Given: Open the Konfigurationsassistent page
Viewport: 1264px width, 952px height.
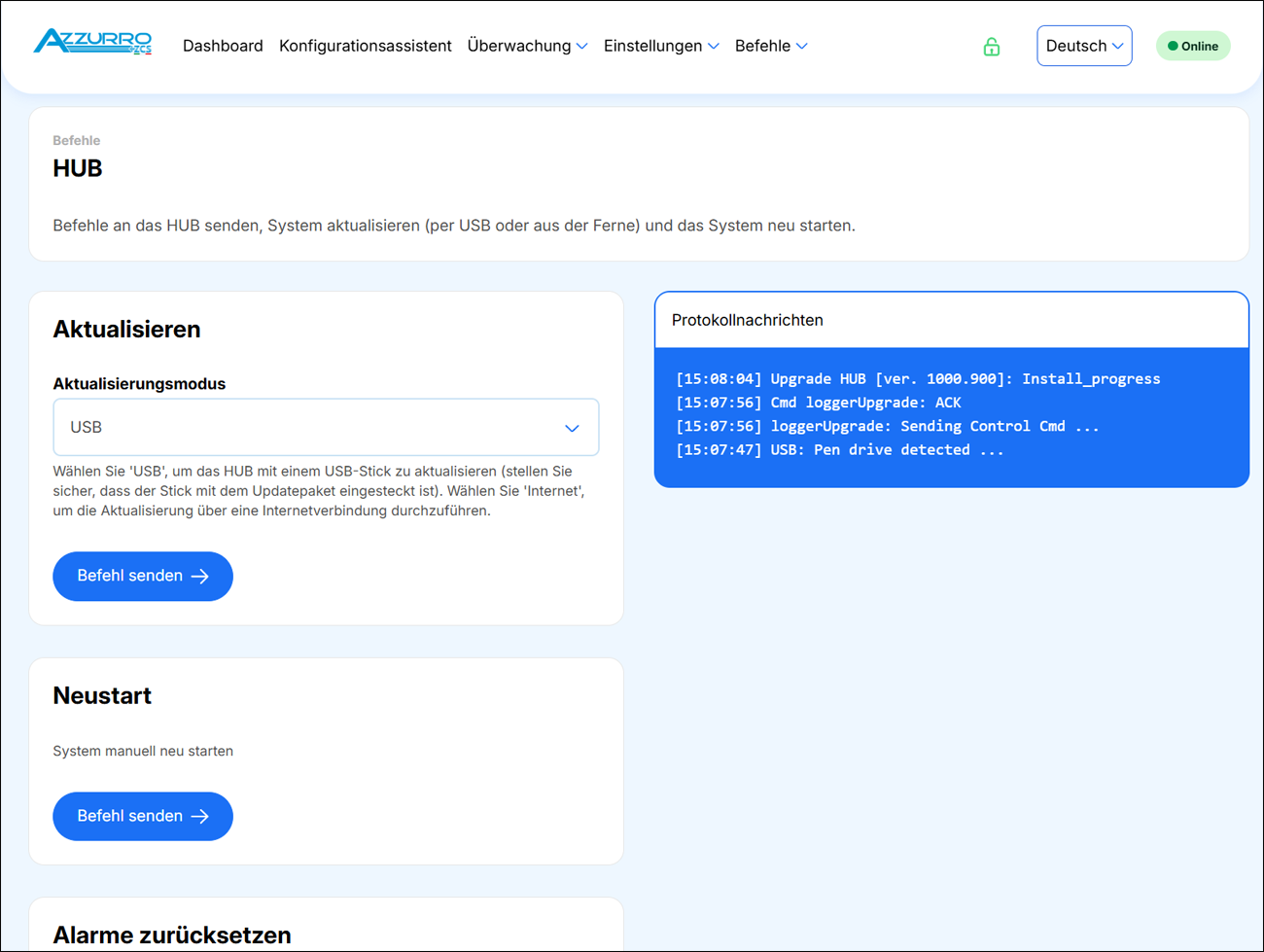Looking at the screenshot, I should pos(365,46).
